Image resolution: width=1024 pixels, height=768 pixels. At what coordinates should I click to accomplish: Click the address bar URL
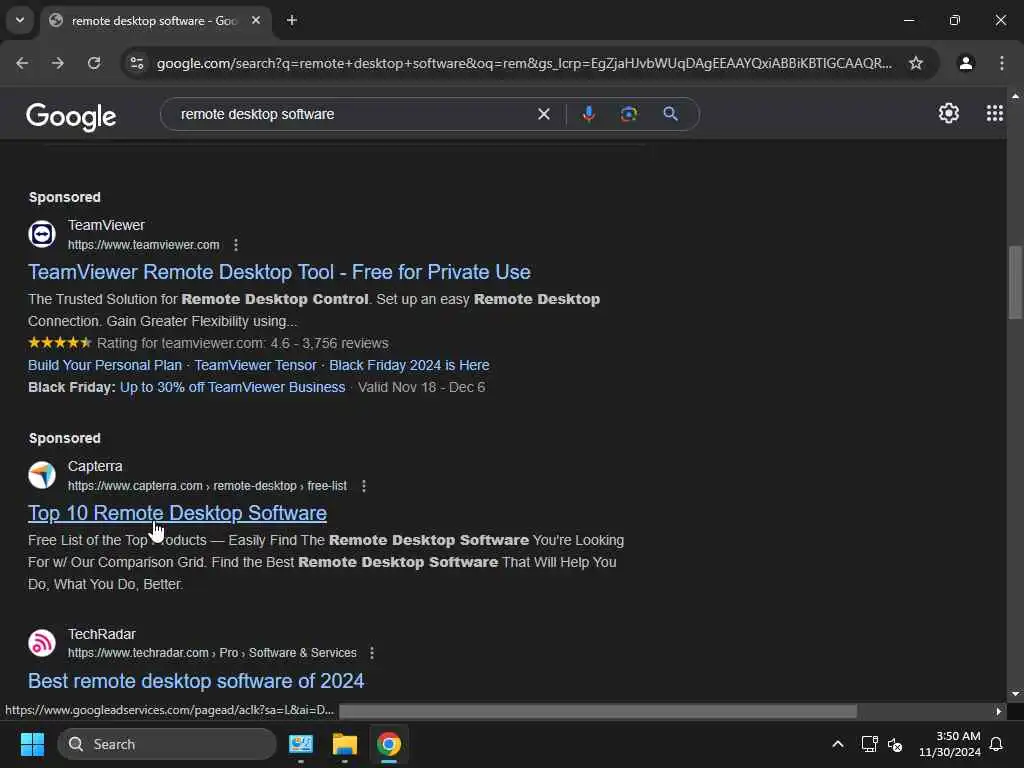coord(524,63)
